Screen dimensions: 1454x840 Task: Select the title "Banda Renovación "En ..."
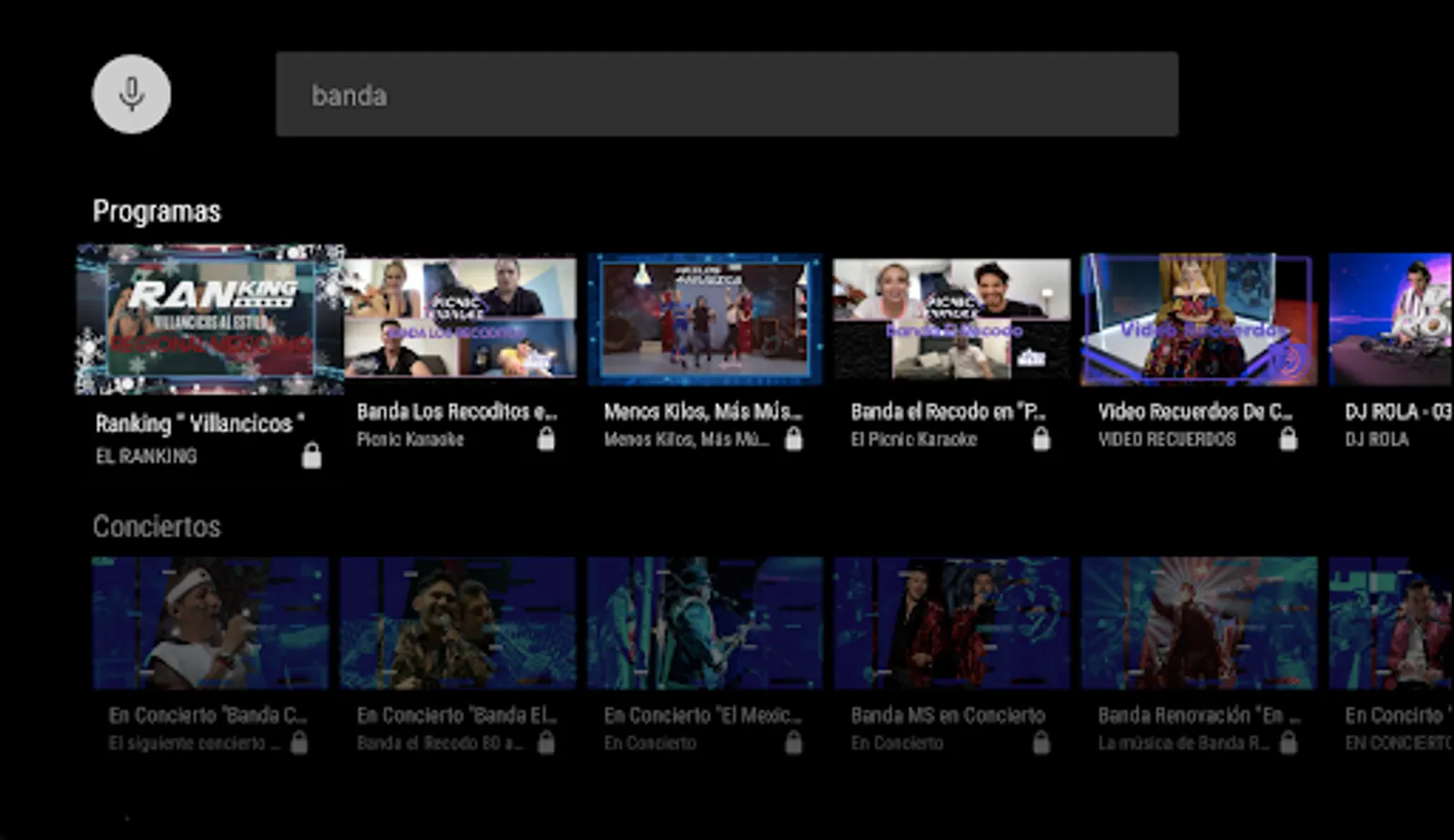(x=1199, y=716)
